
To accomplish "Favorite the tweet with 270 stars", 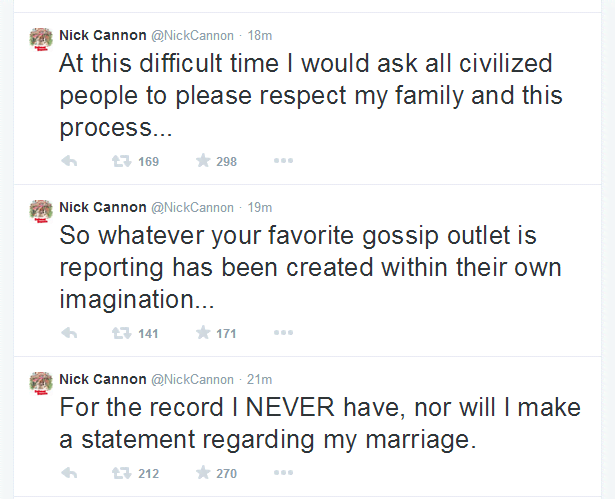I will [x=203, y=472].
